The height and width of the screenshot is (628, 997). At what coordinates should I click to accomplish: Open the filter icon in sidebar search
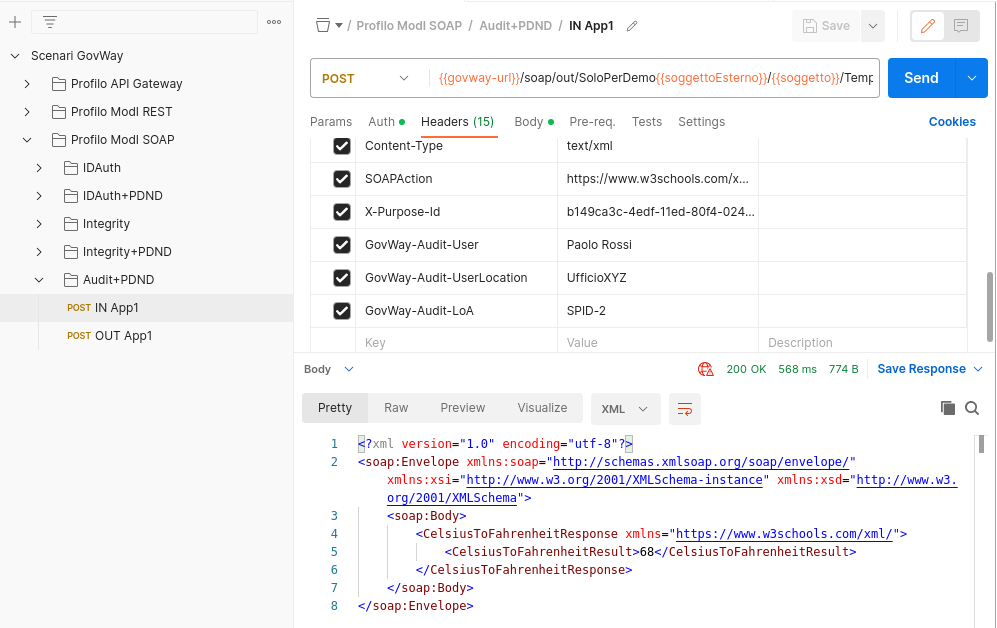(x=50, y=22)
